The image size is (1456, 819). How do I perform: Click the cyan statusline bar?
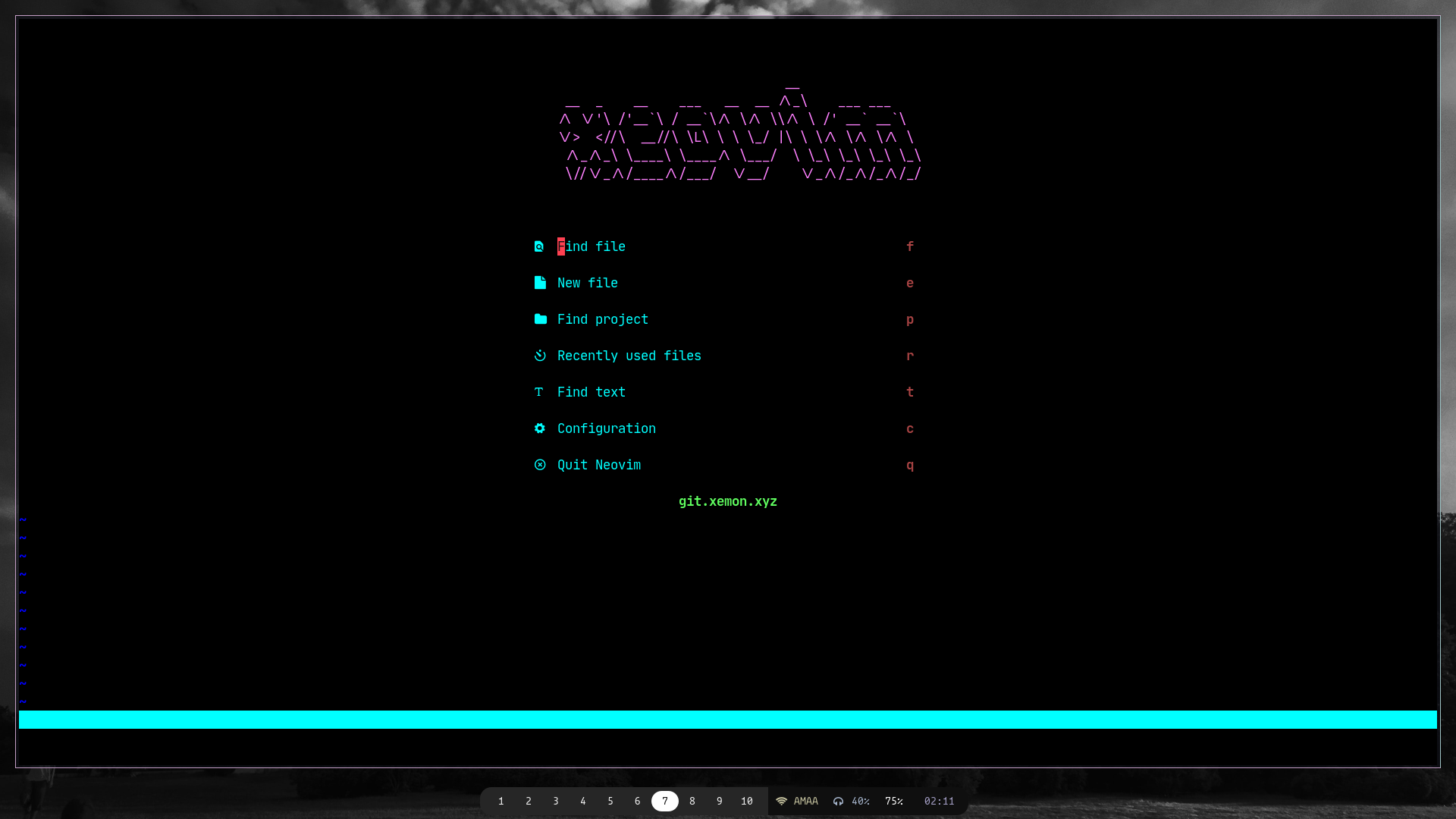727,720
